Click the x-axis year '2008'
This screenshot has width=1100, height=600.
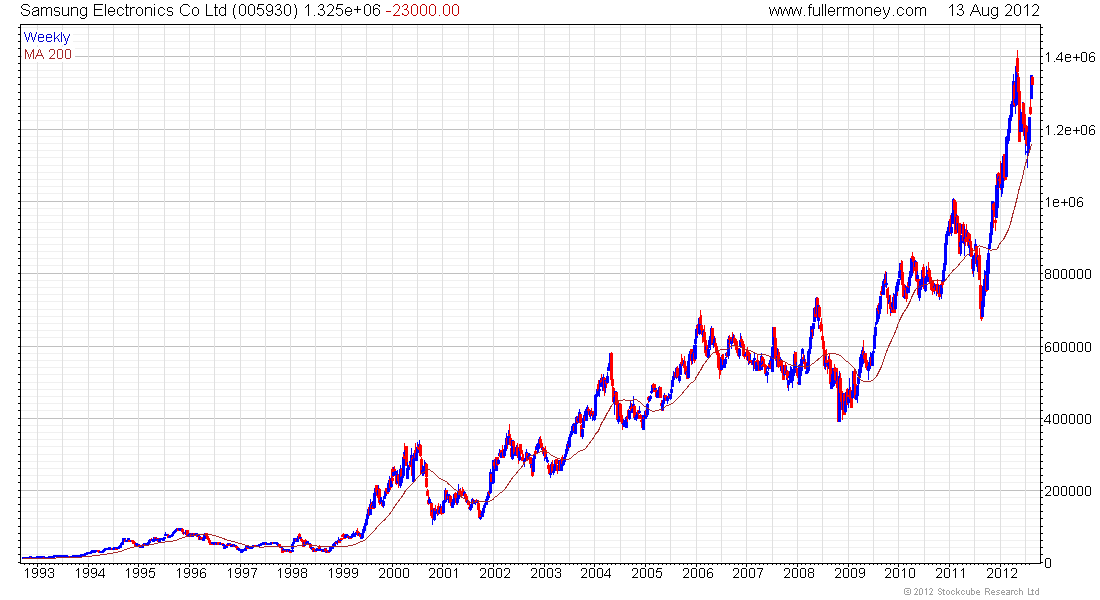799,573
